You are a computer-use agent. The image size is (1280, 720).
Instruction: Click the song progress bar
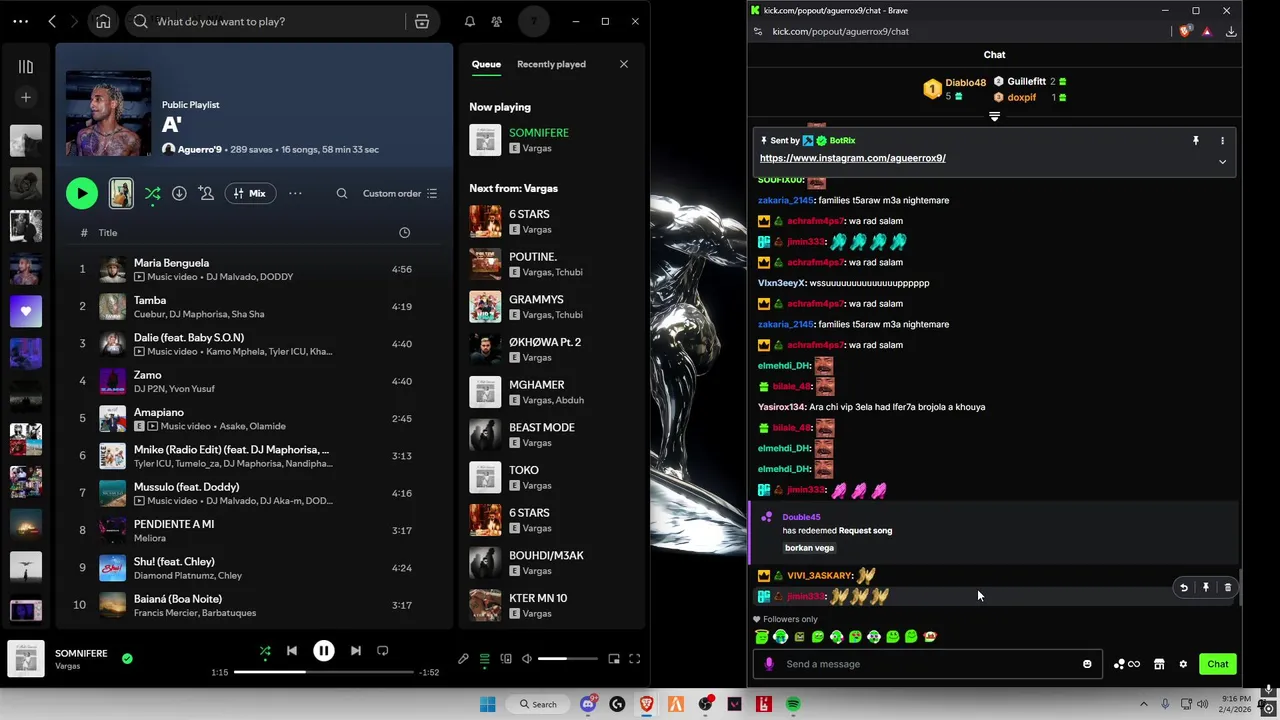323,672
